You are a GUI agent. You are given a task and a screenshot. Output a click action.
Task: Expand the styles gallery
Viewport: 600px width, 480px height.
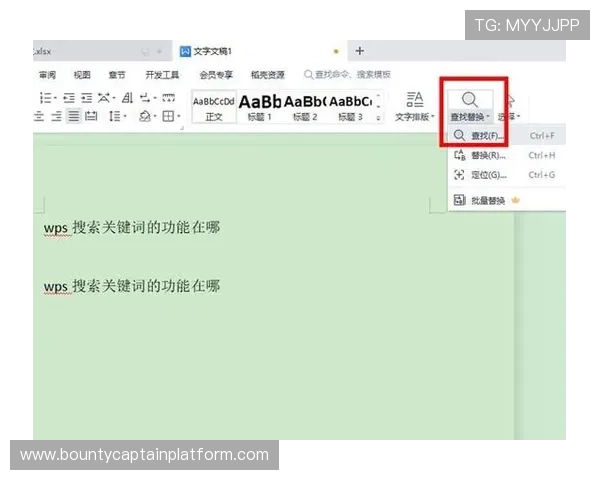(x=378, y=118)
